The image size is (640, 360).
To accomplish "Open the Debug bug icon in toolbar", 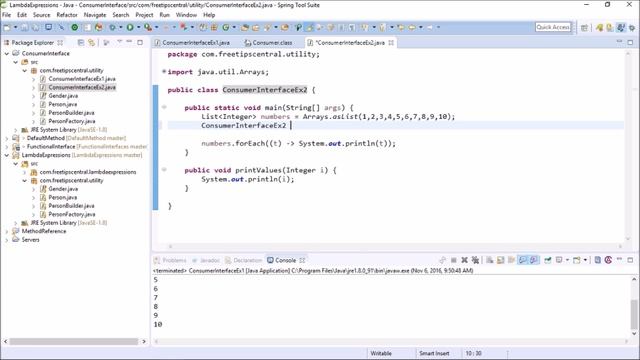I will [112, 27].
